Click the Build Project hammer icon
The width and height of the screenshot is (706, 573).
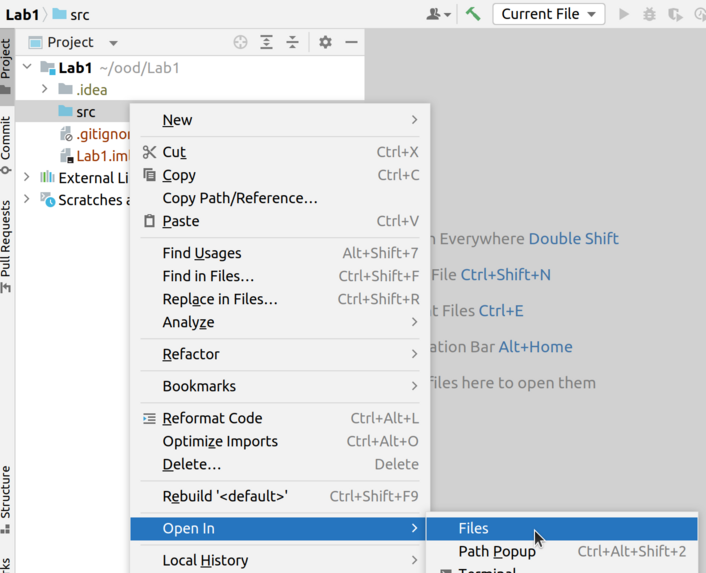(473, 14)
